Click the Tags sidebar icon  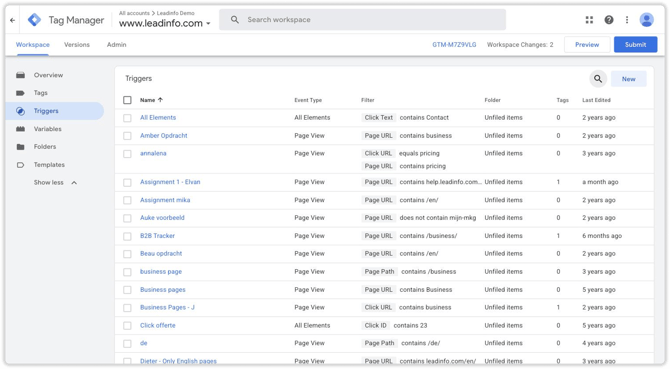(x=20, y=93)
